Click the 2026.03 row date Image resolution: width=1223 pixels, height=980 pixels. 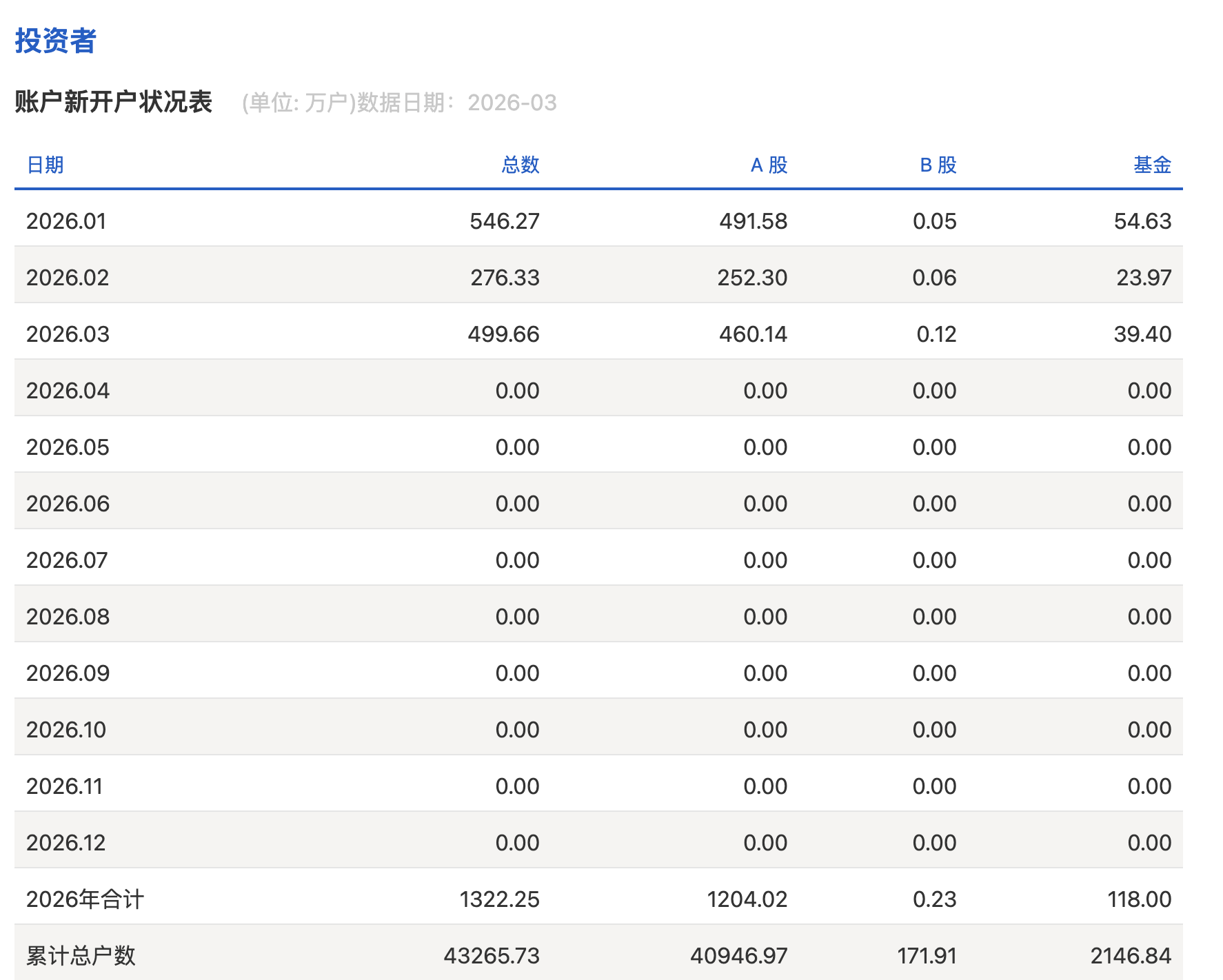click(68, 334)
